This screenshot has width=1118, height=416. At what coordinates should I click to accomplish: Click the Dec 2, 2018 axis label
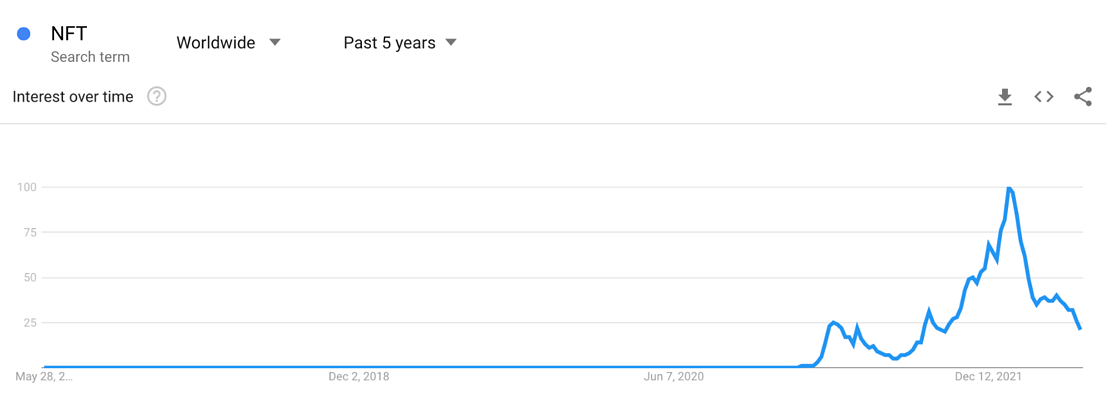(x=359, y=376)
